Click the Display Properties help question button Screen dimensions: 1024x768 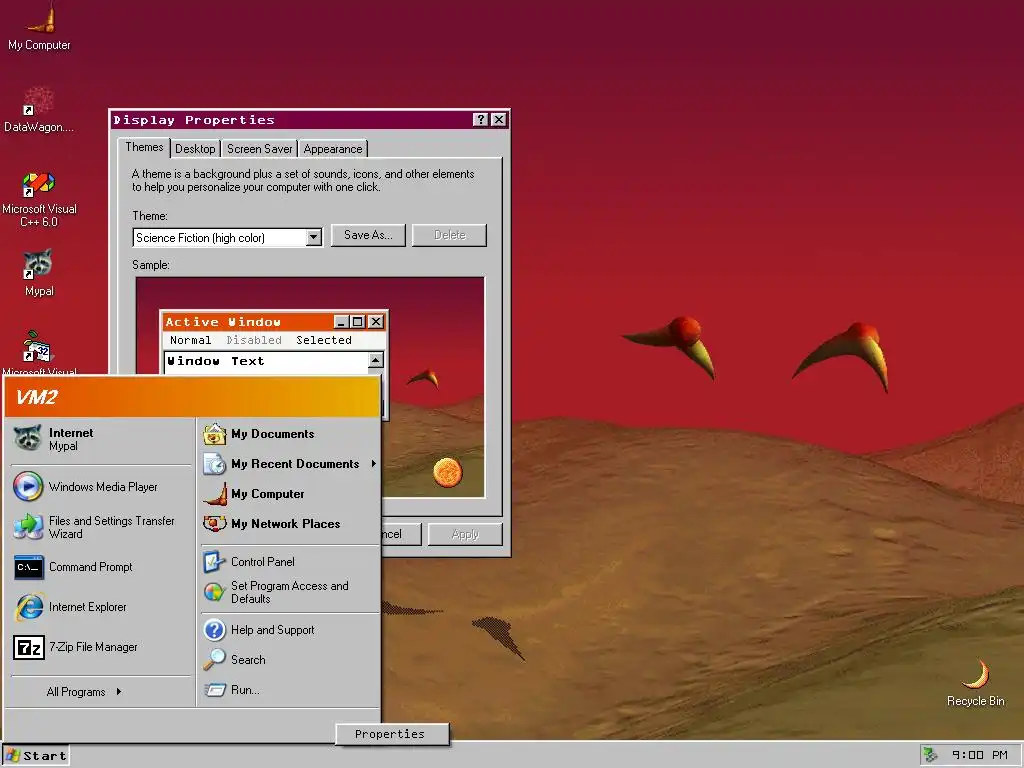click(481, 120)
